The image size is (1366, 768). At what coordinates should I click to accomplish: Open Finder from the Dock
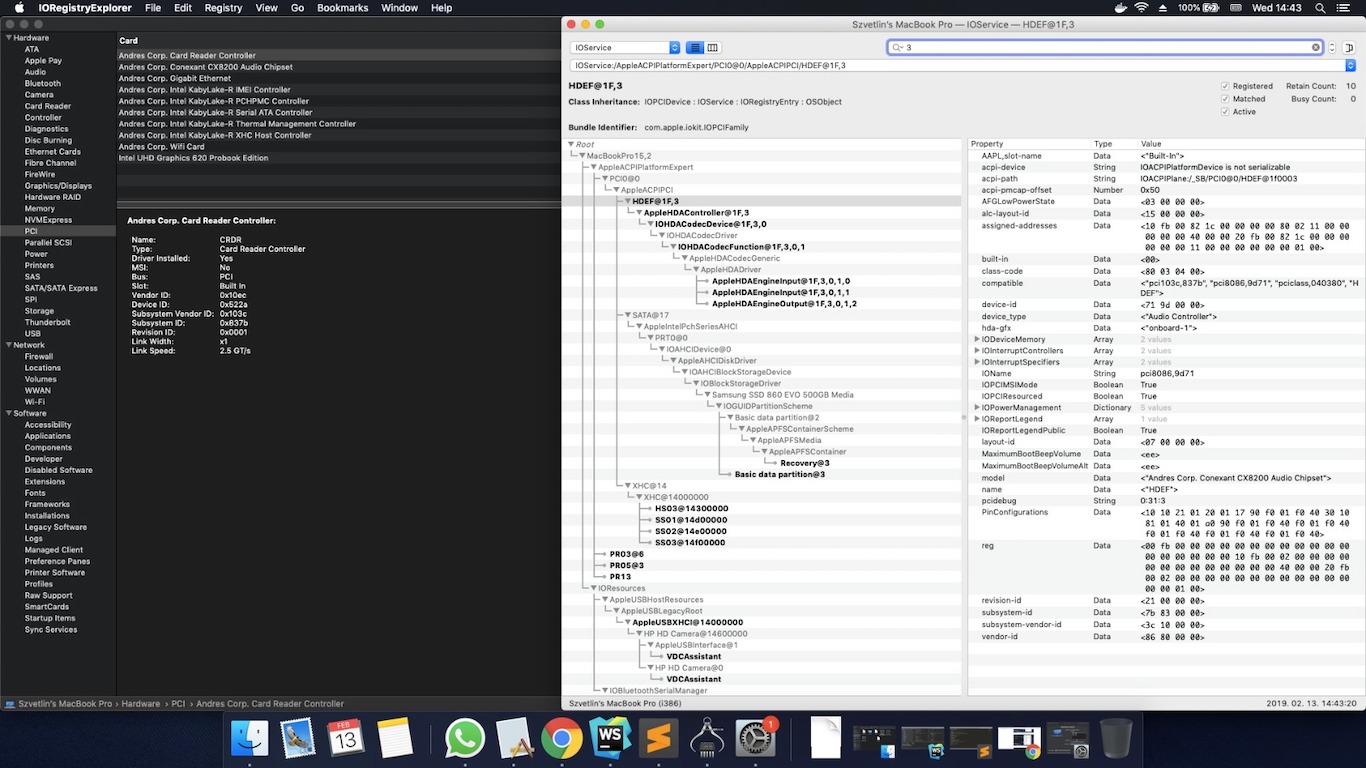coord(250,739)
